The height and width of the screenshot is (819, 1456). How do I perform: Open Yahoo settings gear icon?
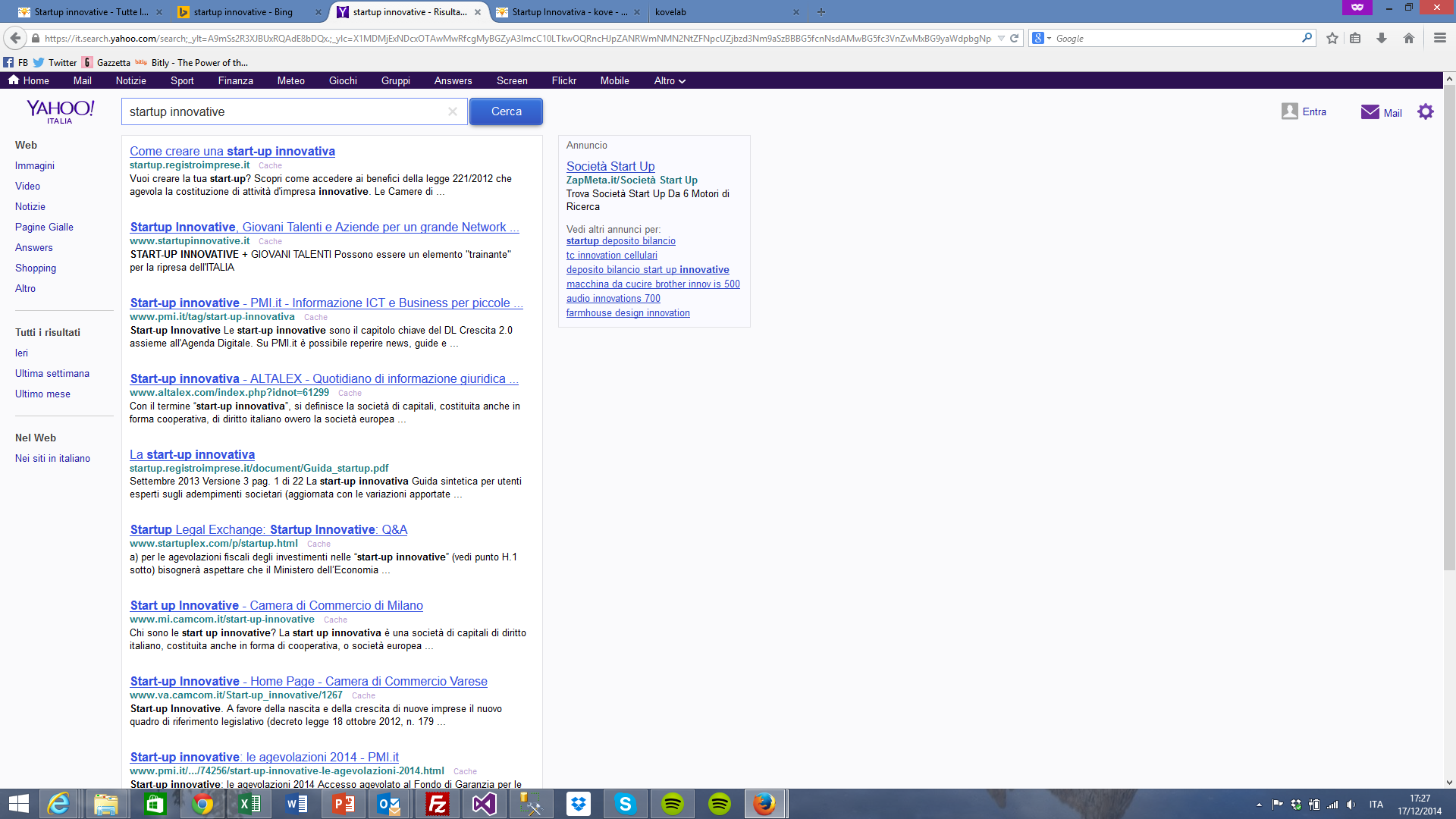pyautogui.click(x=1426, y=111)
